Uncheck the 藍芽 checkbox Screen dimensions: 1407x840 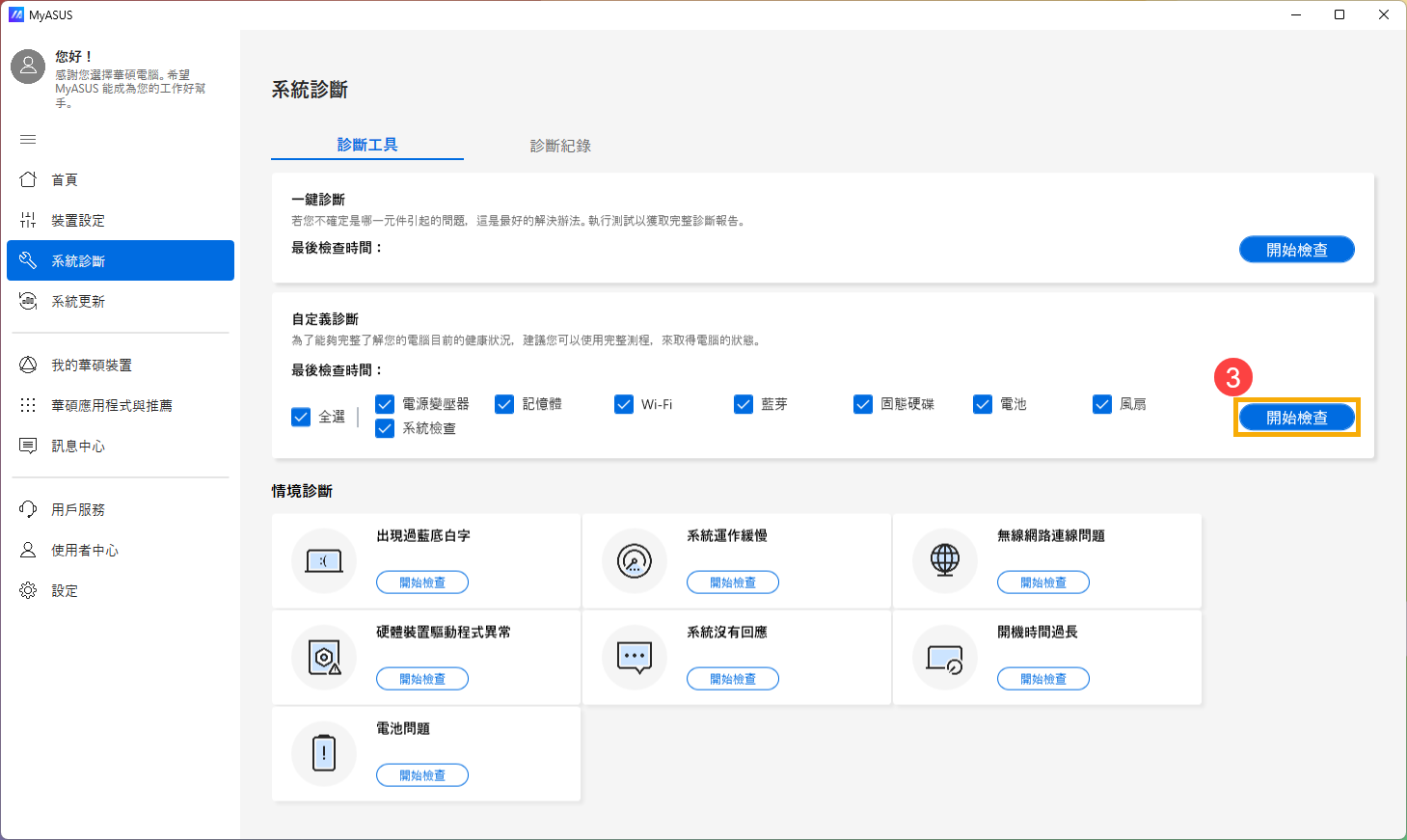click(x=744, y=404)
